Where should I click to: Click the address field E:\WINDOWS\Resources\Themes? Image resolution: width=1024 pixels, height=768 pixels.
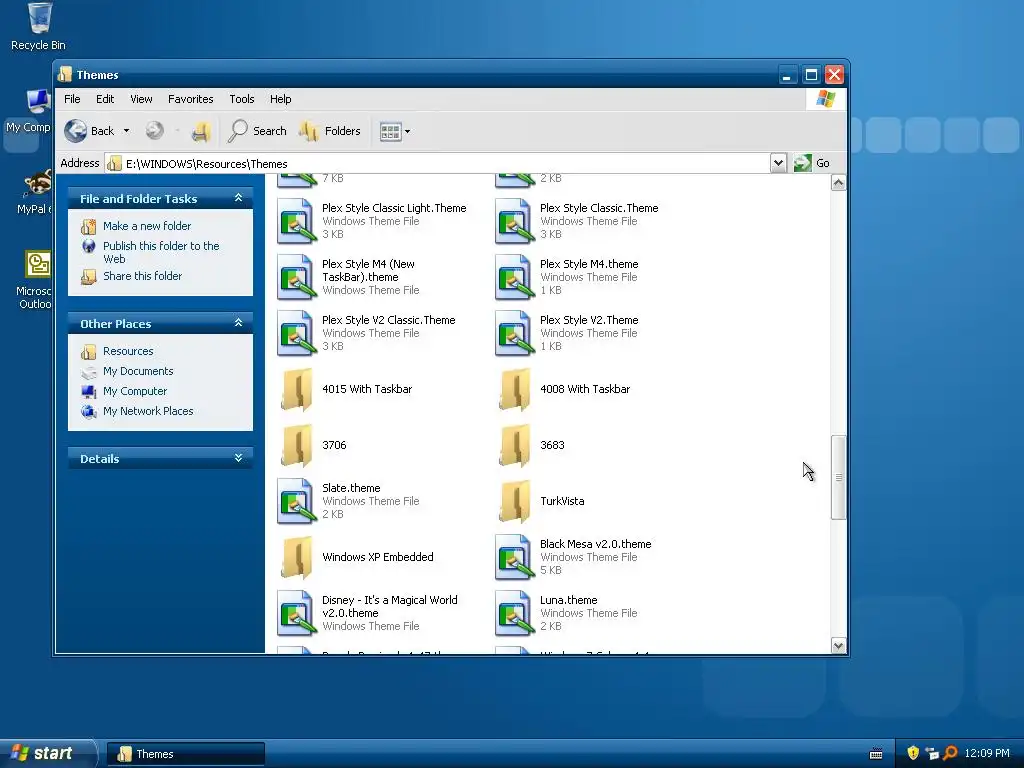click(x=438, y=163)
